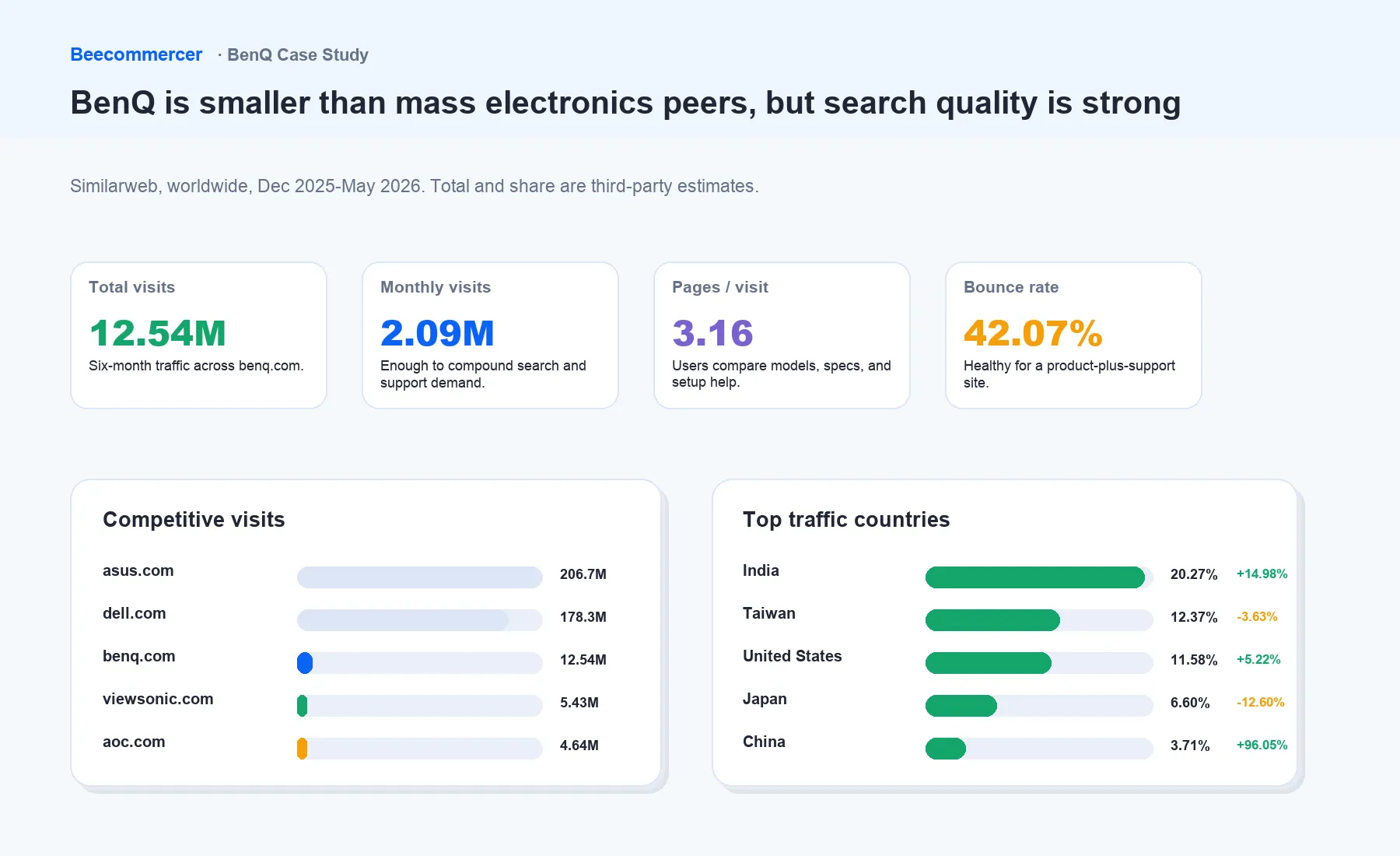Screen dimensions: 1400x856
Task: Select the United States country label
Action: click(793, 656)
